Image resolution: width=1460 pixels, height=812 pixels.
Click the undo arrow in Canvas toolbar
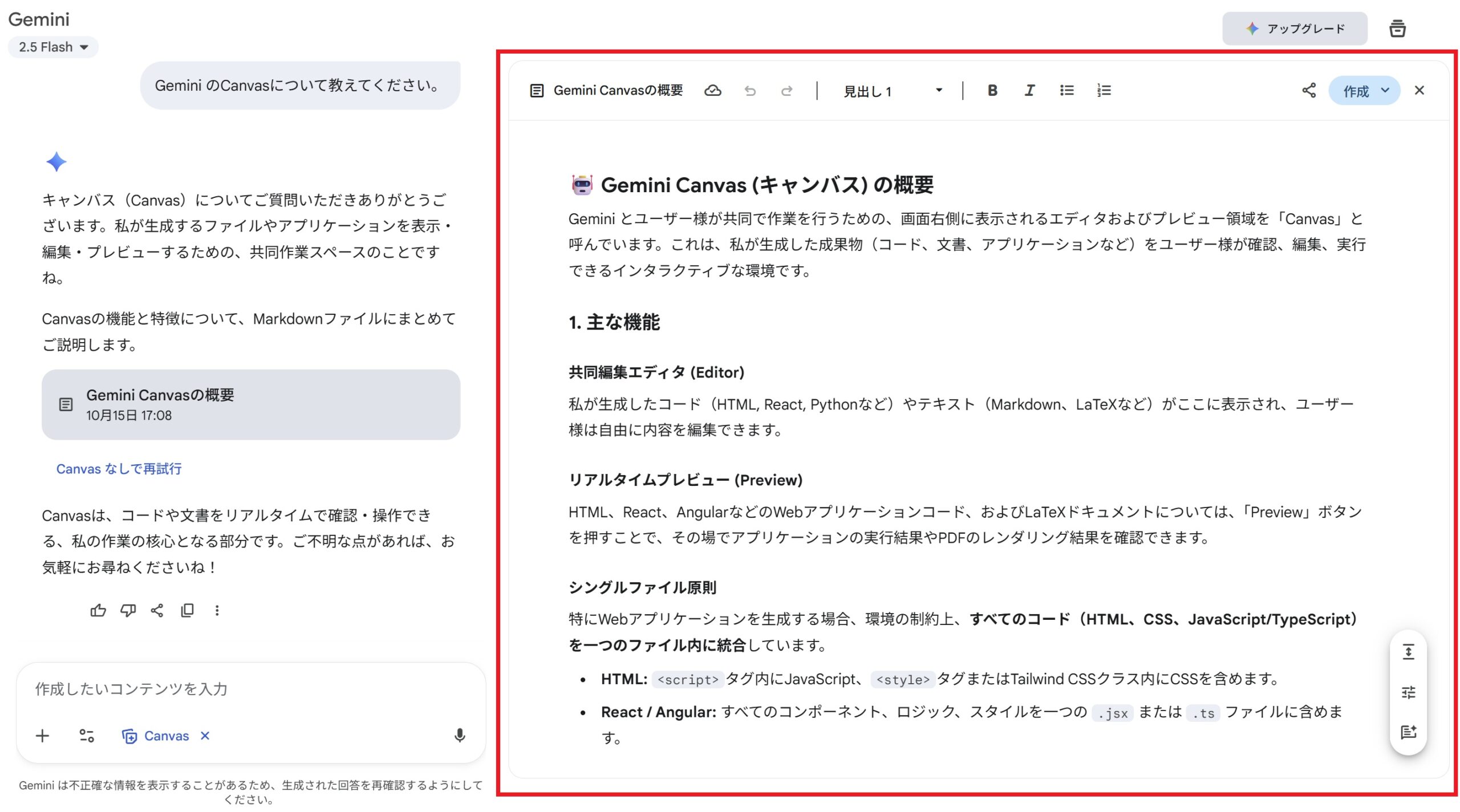click(750, 91)
